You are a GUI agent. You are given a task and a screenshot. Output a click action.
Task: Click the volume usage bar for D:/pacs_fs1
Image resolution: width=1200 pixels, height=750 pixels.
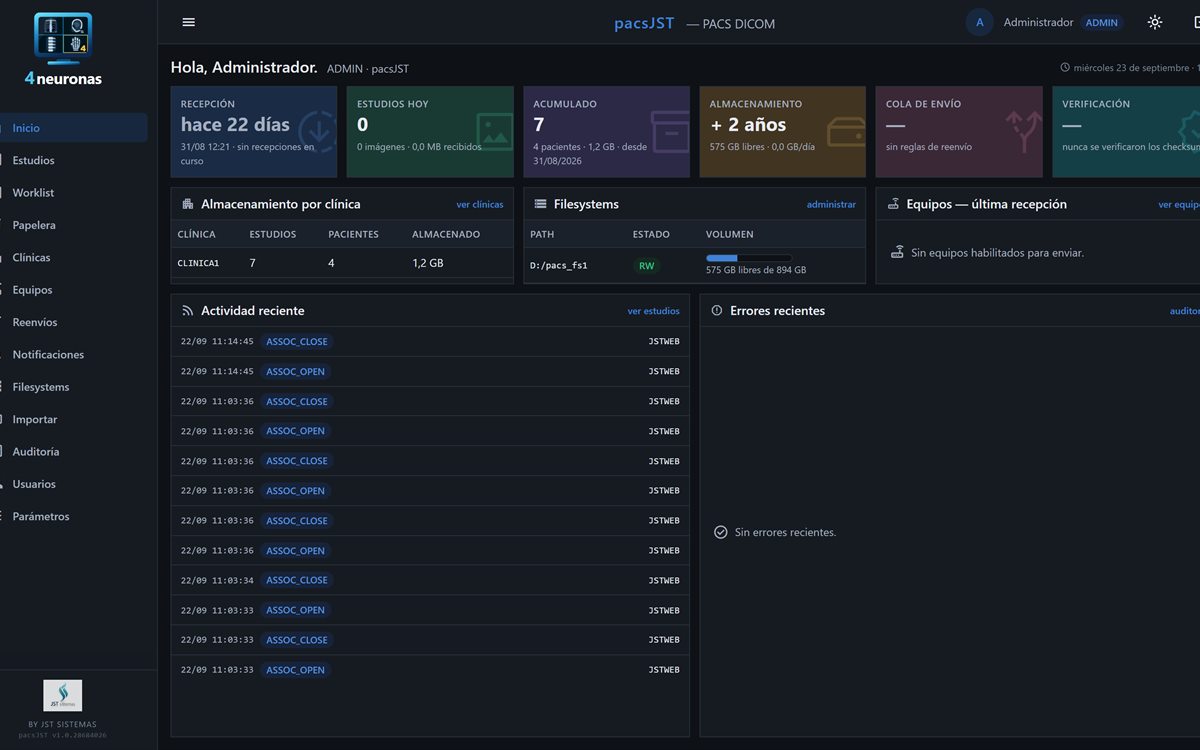pos(749,258)
